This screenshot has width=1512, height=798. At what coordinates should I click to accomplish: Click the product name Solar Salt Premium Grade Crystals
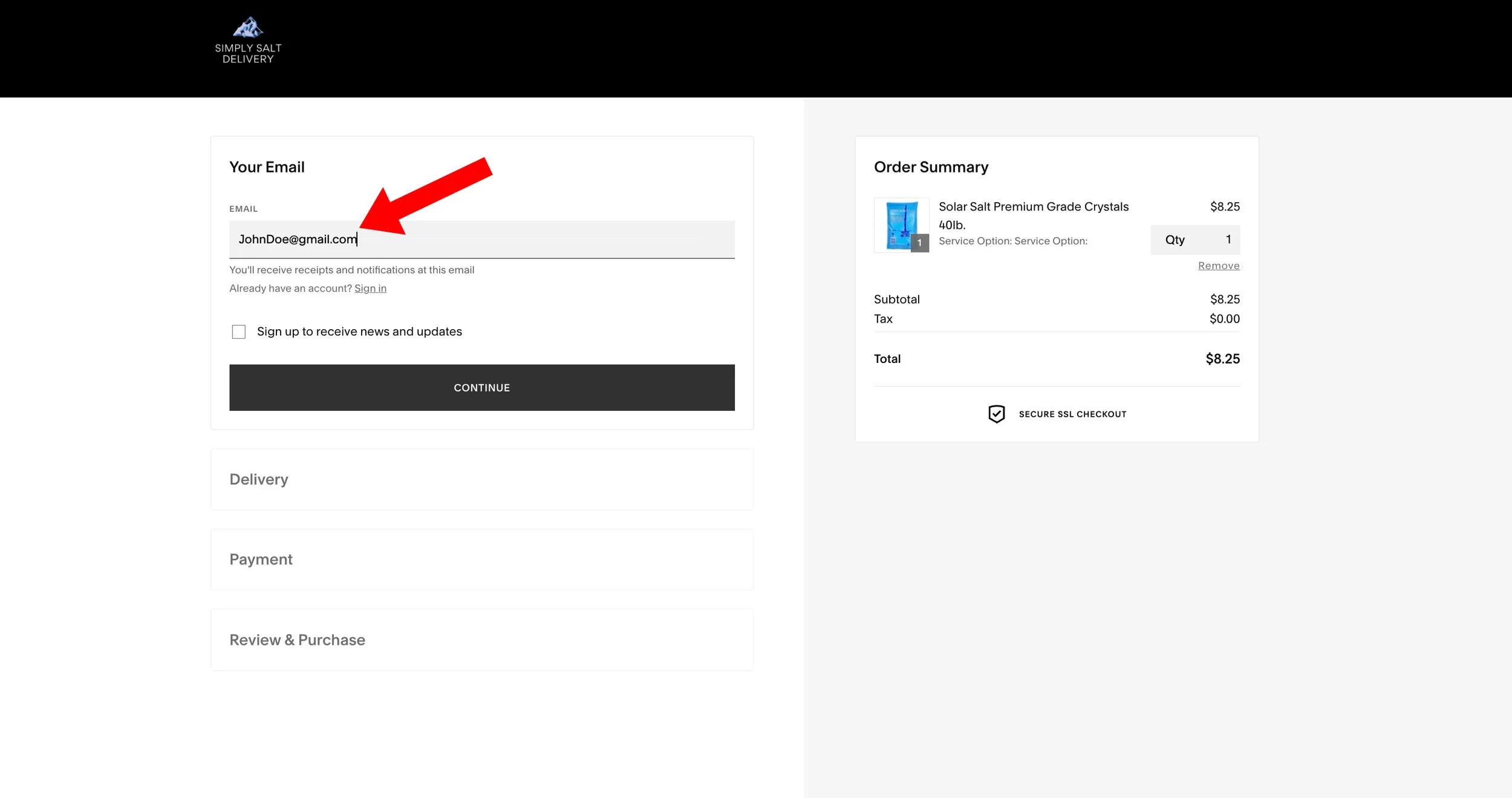click(x=1034, y=206)
